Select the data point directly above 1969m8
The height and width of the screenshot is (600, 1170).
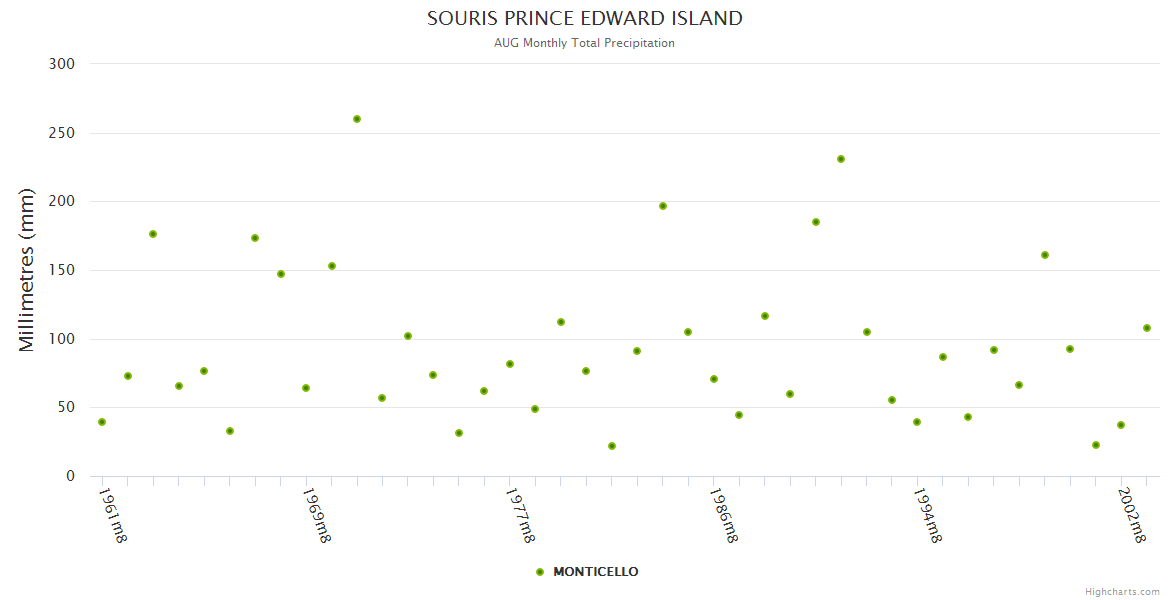(x=306, y=388)
